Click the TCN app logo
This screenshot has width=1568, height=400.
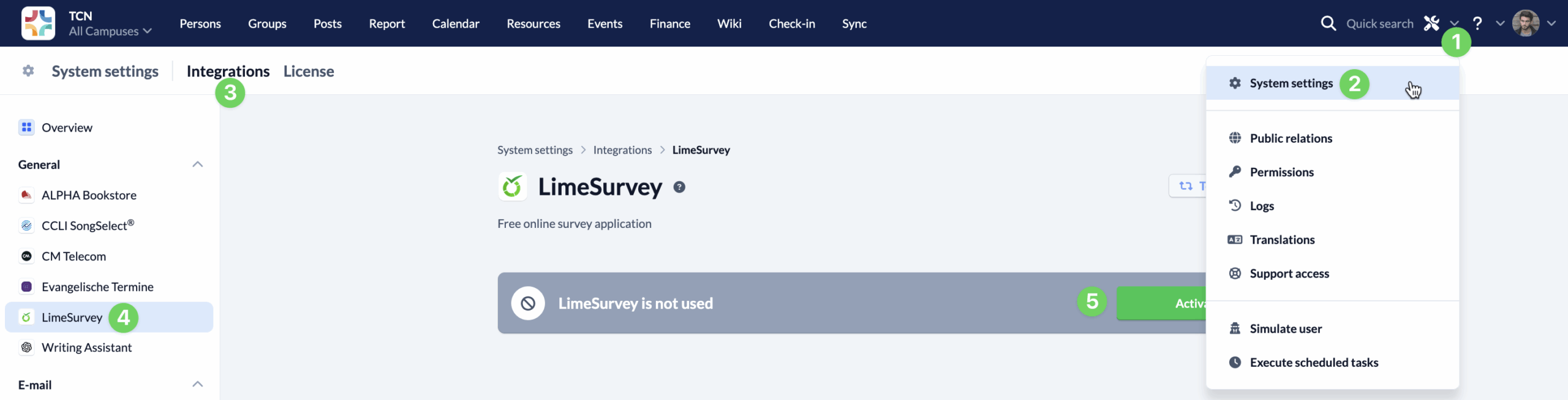[x=38, y=23]
